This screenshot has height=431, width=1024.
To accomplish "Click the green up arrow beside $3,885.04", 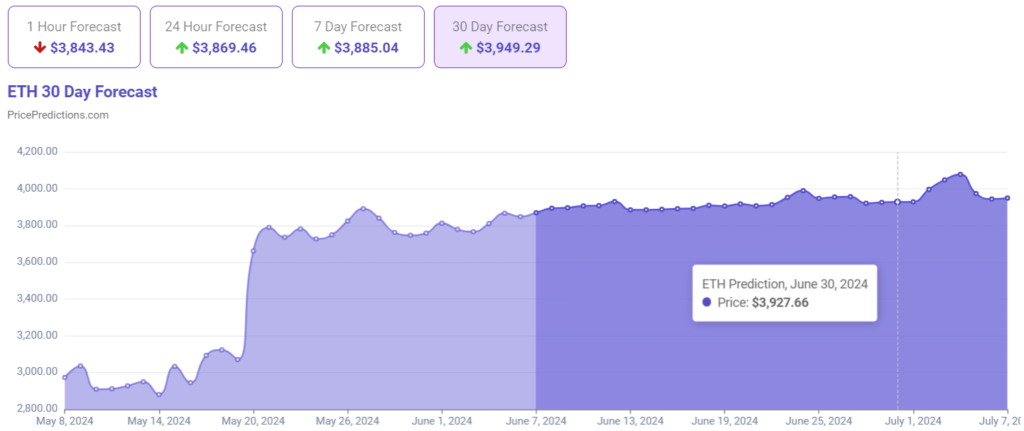I will 323,47.
